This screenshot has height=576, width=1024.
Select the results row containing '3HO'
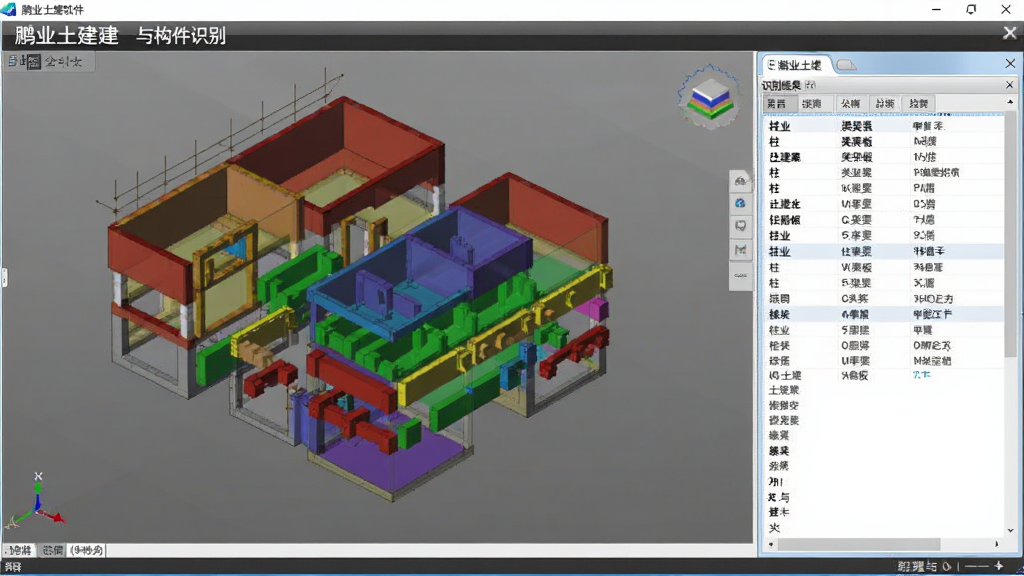[884, 298]
